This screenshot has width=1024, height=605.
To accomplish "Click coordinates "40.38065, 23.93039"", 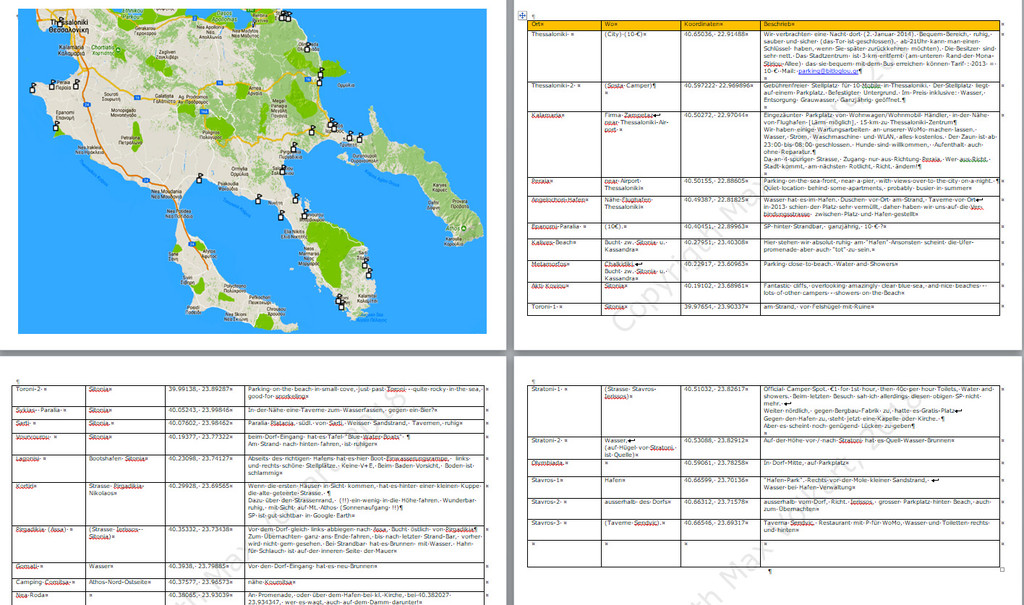I will coord(200,595).
